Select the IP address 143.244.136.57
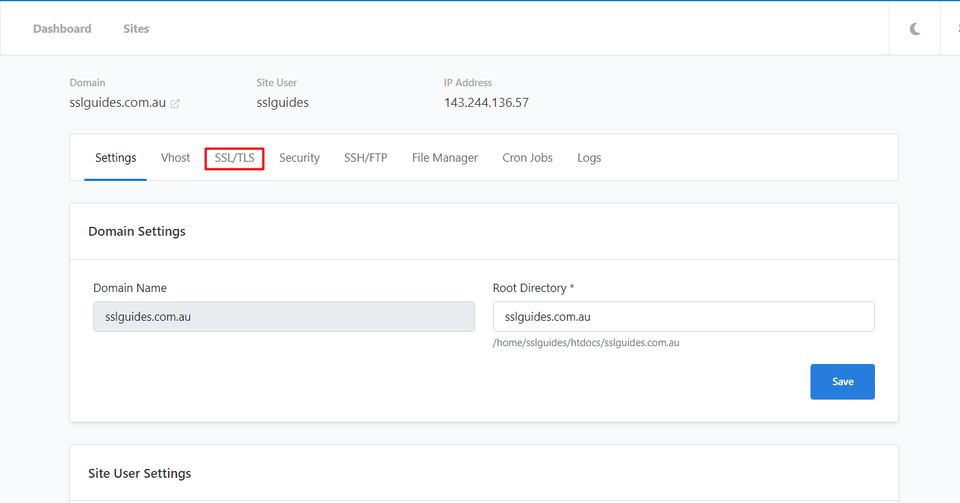 click(486, 103)
